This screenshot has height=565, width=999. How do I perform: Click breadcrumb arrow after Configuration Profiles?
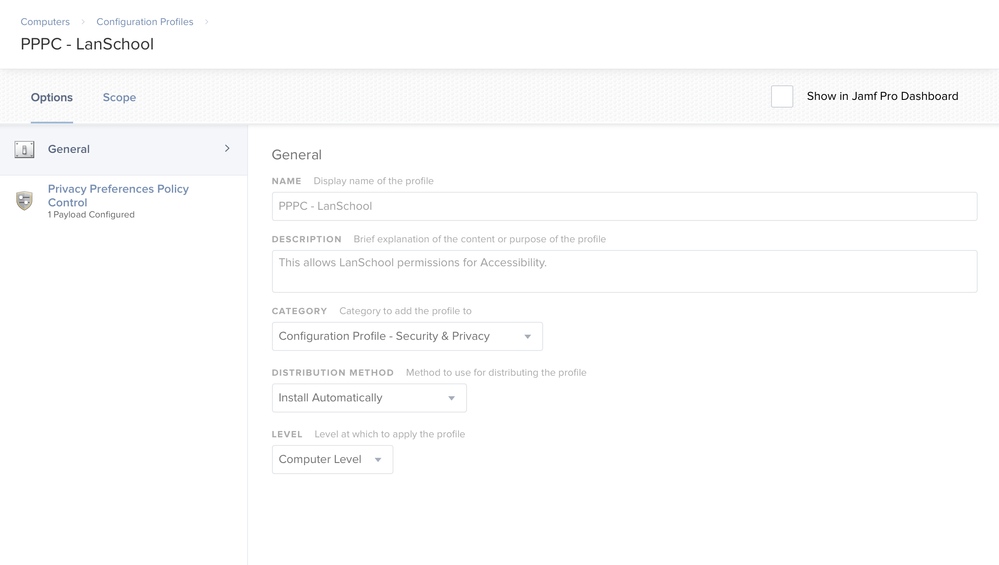(206, 22)
